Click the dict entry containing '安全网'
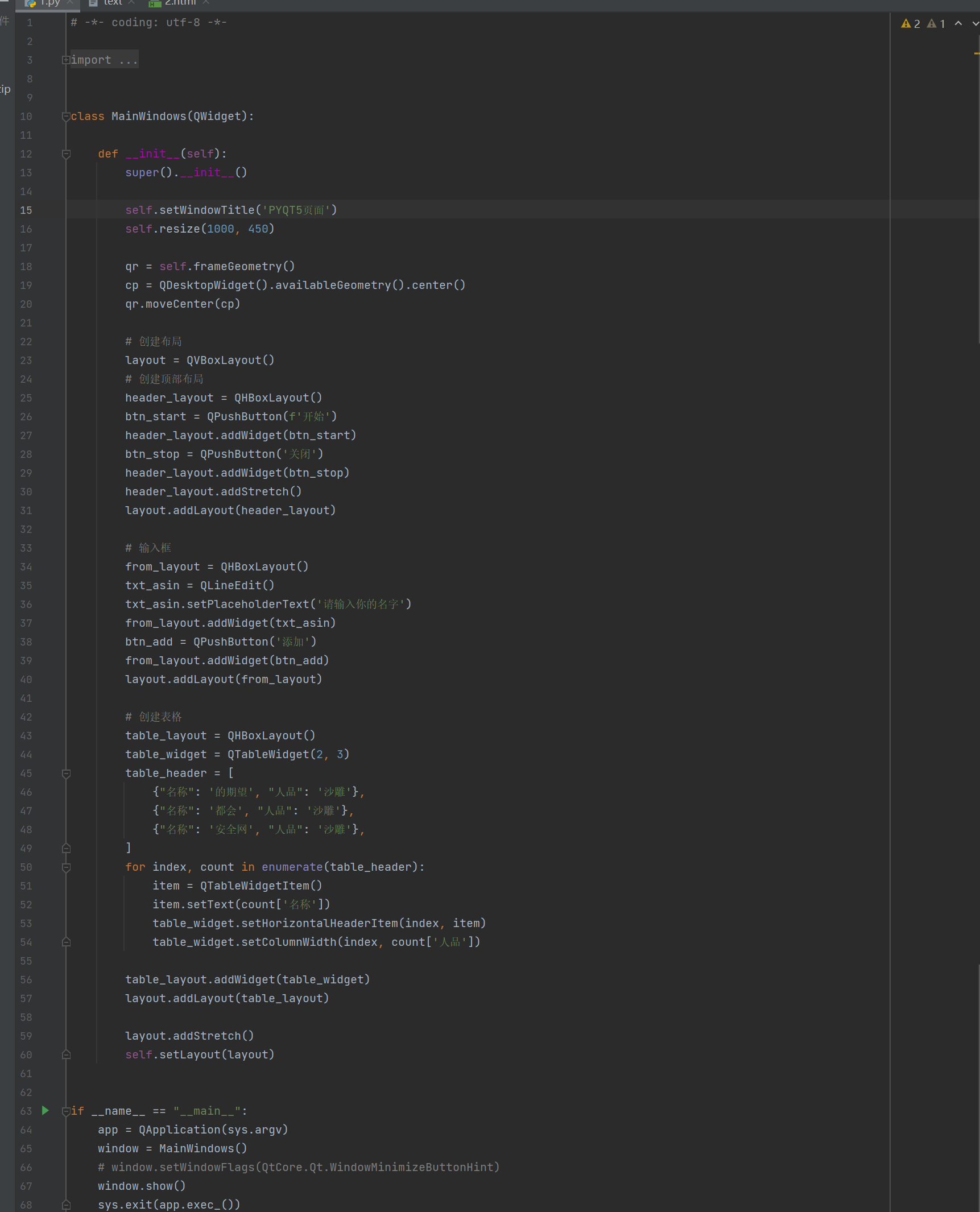Viewport: 980px width, 1212px height. 258,830
